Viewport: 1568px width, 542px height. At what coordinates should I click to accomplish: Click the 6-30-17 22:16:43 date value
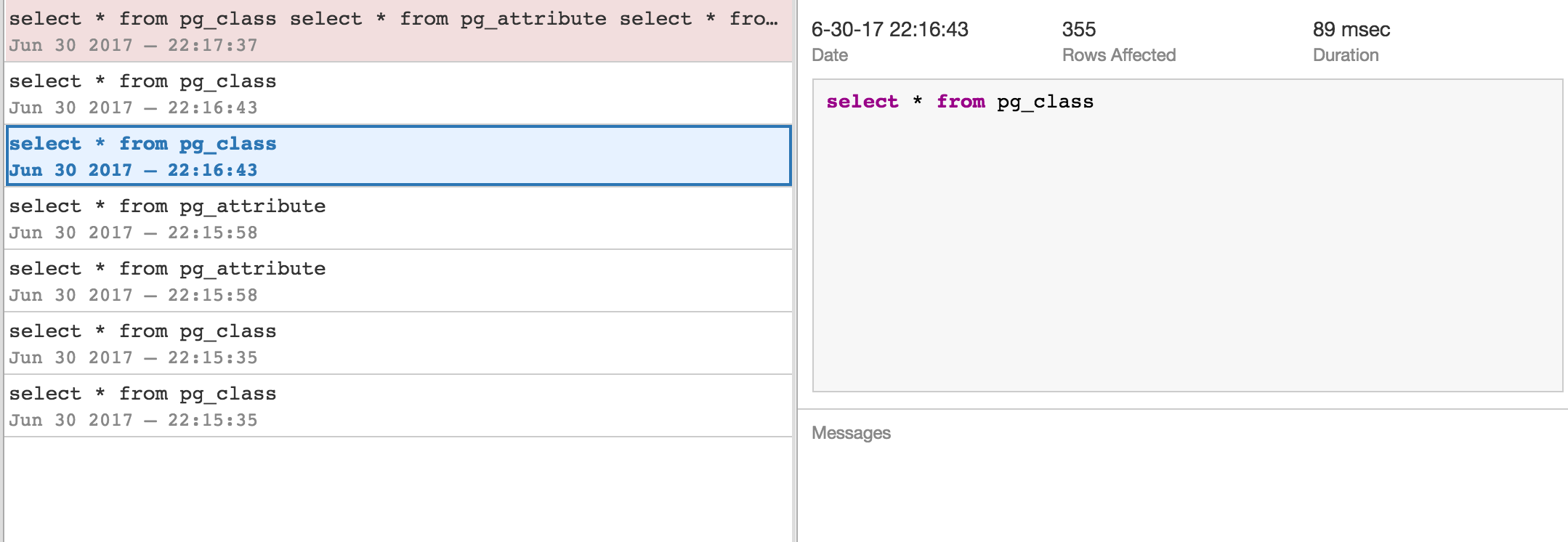[889, 30]
